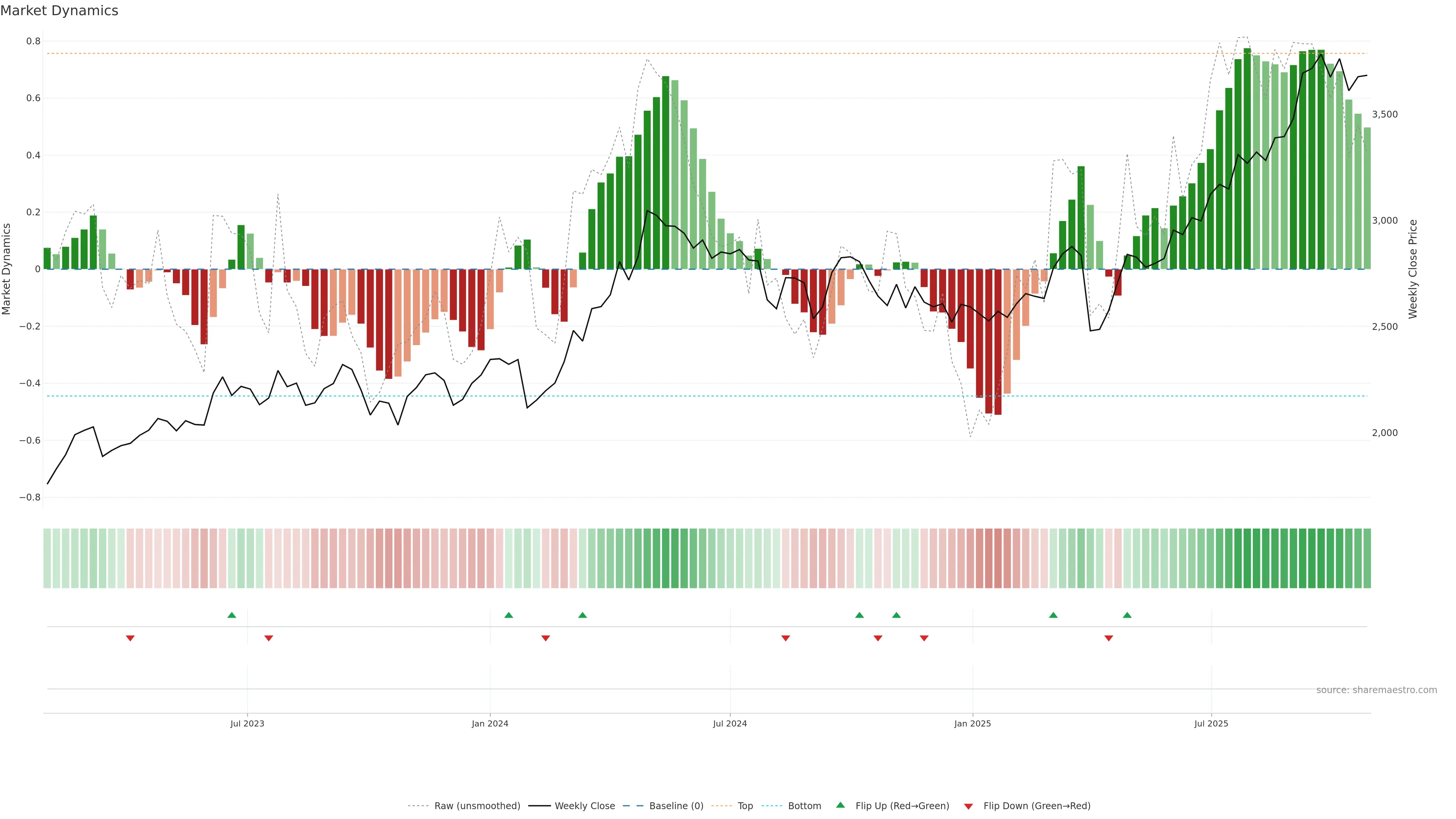Click first green flip-up marker before Jul 2023
1456x819 pixels.
[x=232, y=615]
